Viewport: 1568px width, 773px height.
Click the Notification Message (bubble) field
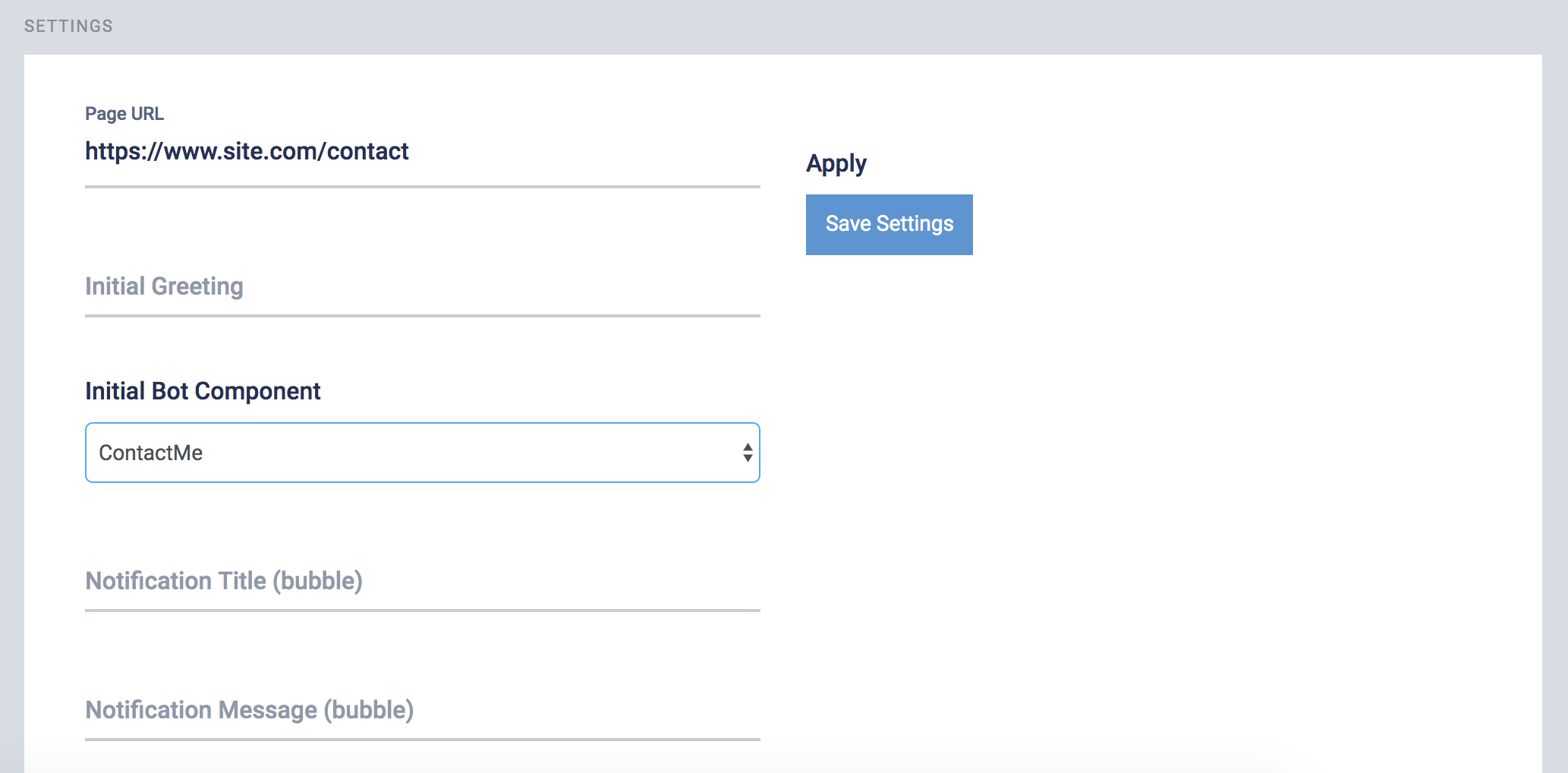click(423, 711)
